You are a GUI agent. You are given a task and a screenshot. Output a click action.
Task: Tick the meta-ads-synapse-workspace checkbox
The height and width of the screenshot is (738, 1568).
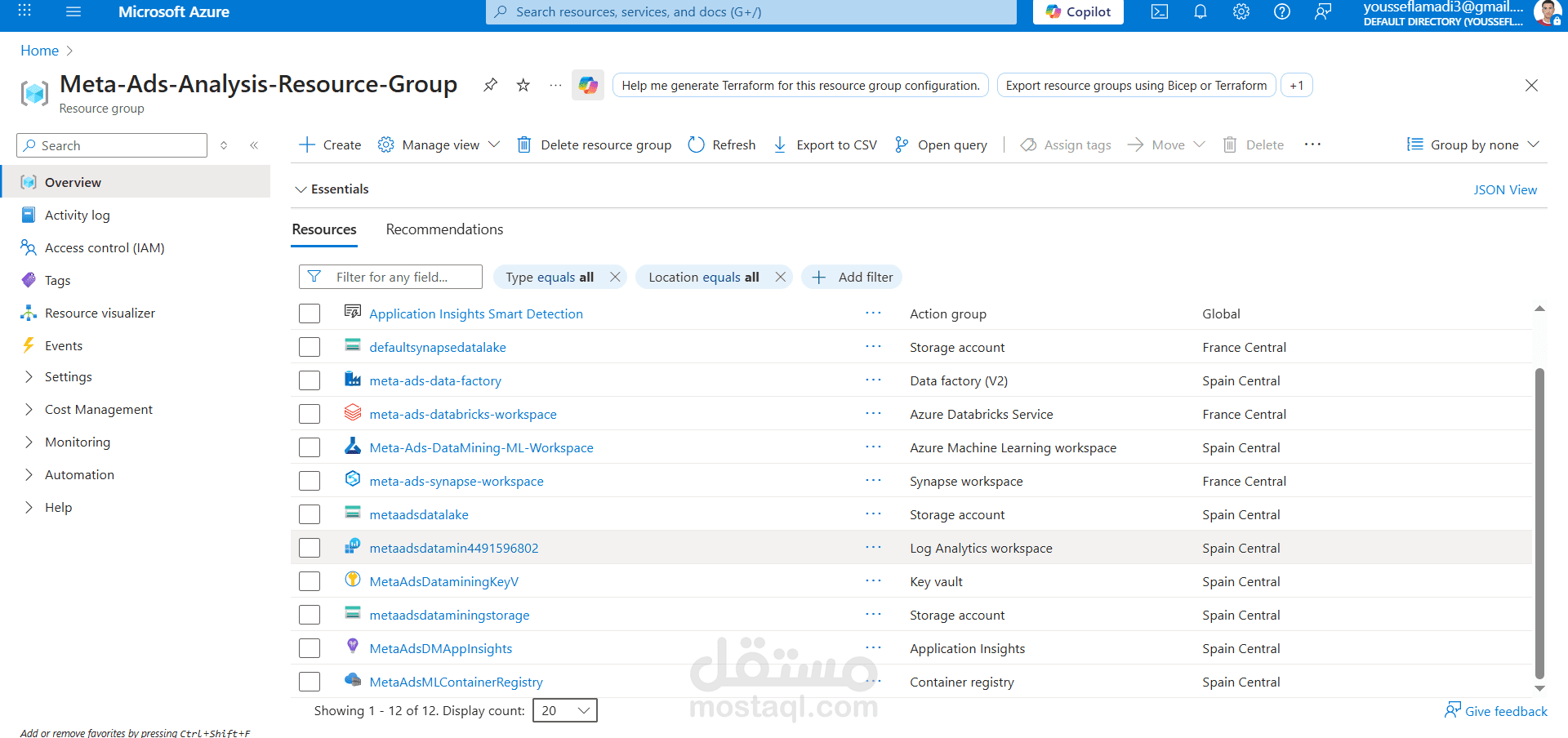[x=310, y=481]
